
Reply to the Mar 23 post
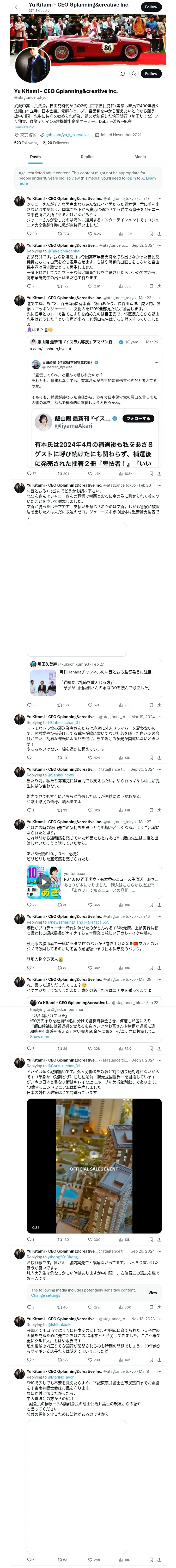pyautogui.click(x=28, y=474)
